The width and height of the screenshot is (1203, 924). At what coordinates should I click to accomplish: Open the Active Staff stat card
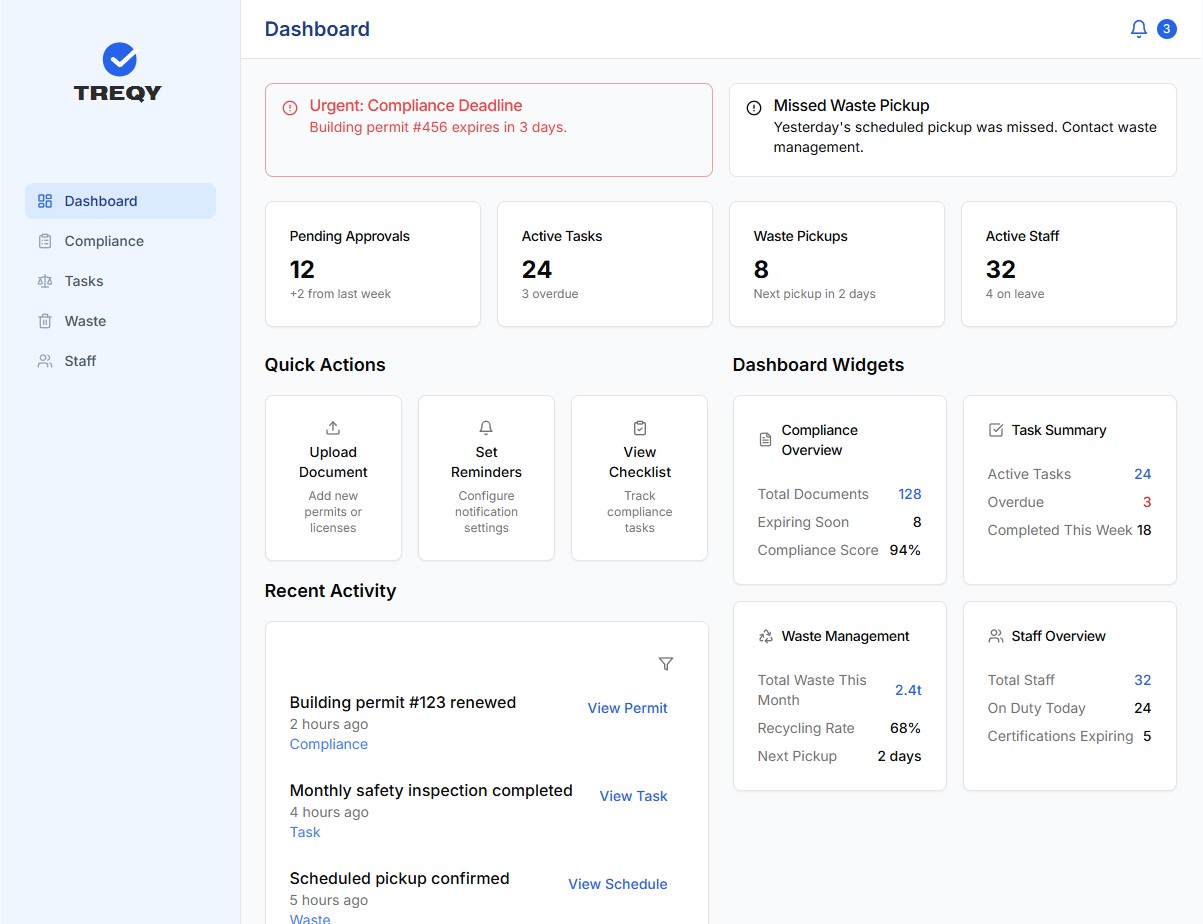1069,264
